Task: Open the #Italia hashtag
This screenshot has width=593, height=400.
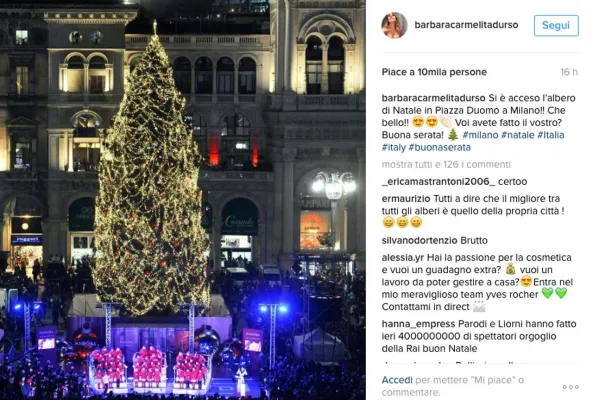Action: pyautogui.click(x=551, y=135)
